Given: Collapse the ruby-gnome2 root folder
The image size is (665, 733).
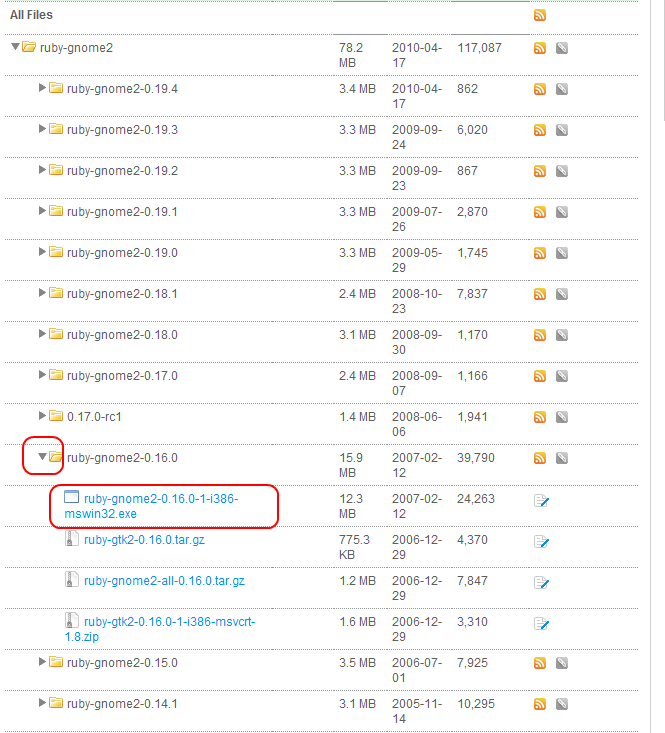Looking at the screenshot, I should (x=15, y=47).
